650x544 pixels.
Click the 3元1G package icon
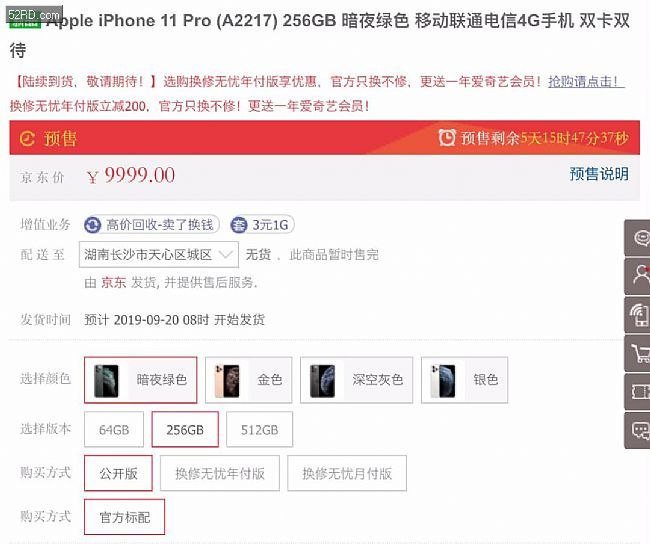(x=239, y=225)
